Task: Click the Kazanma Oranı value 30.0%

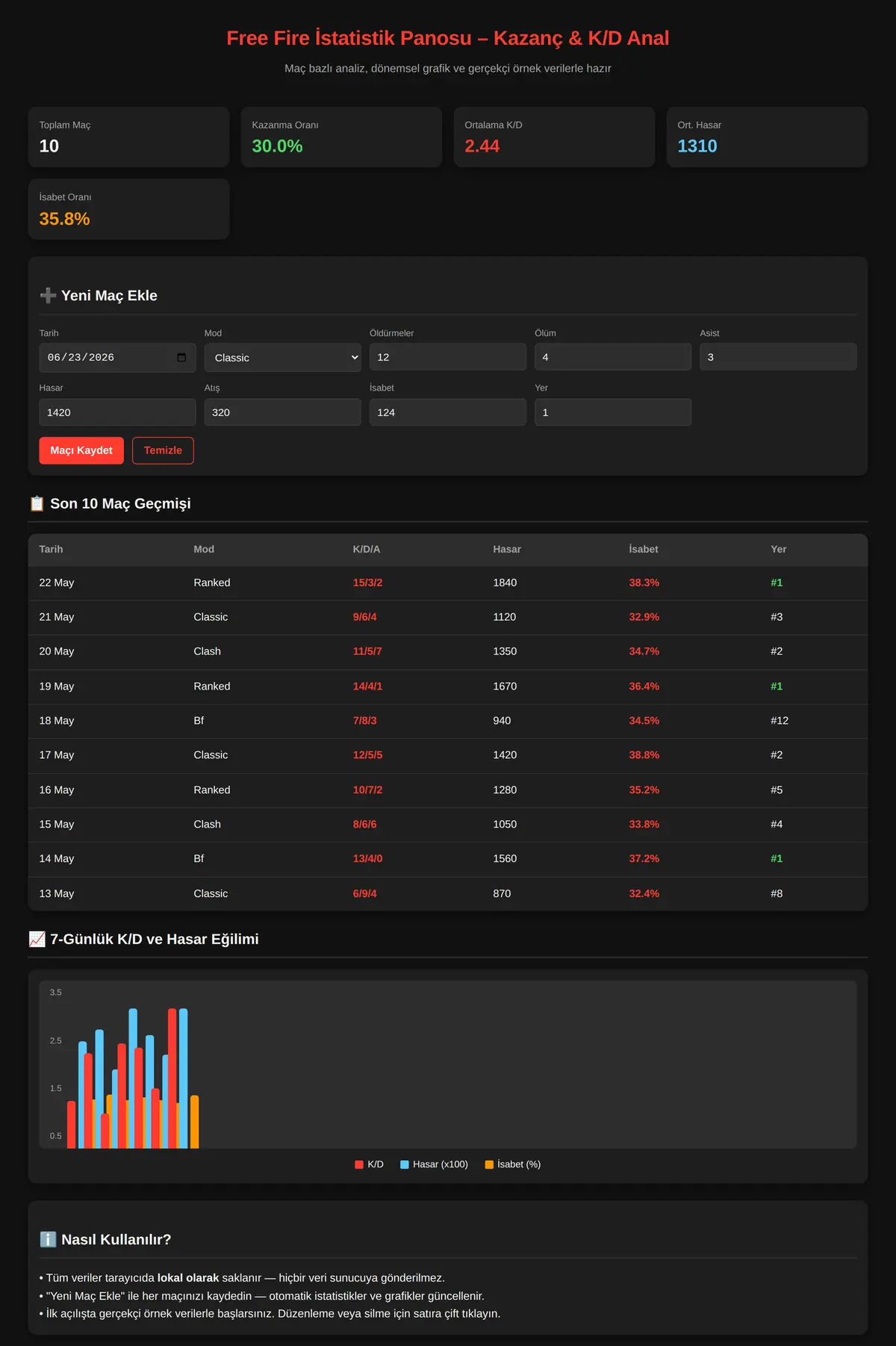Action: [278, 146]
